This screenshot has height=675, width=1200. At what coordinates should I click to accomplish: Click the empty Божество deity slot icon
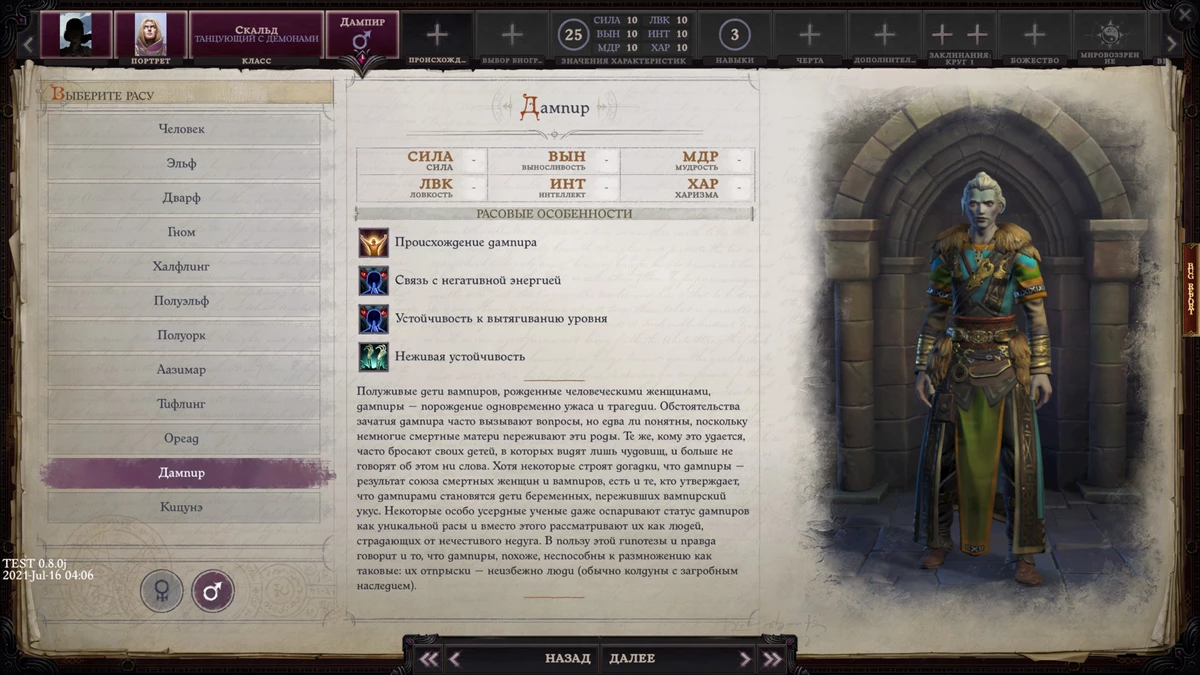tap(1036, 32)
